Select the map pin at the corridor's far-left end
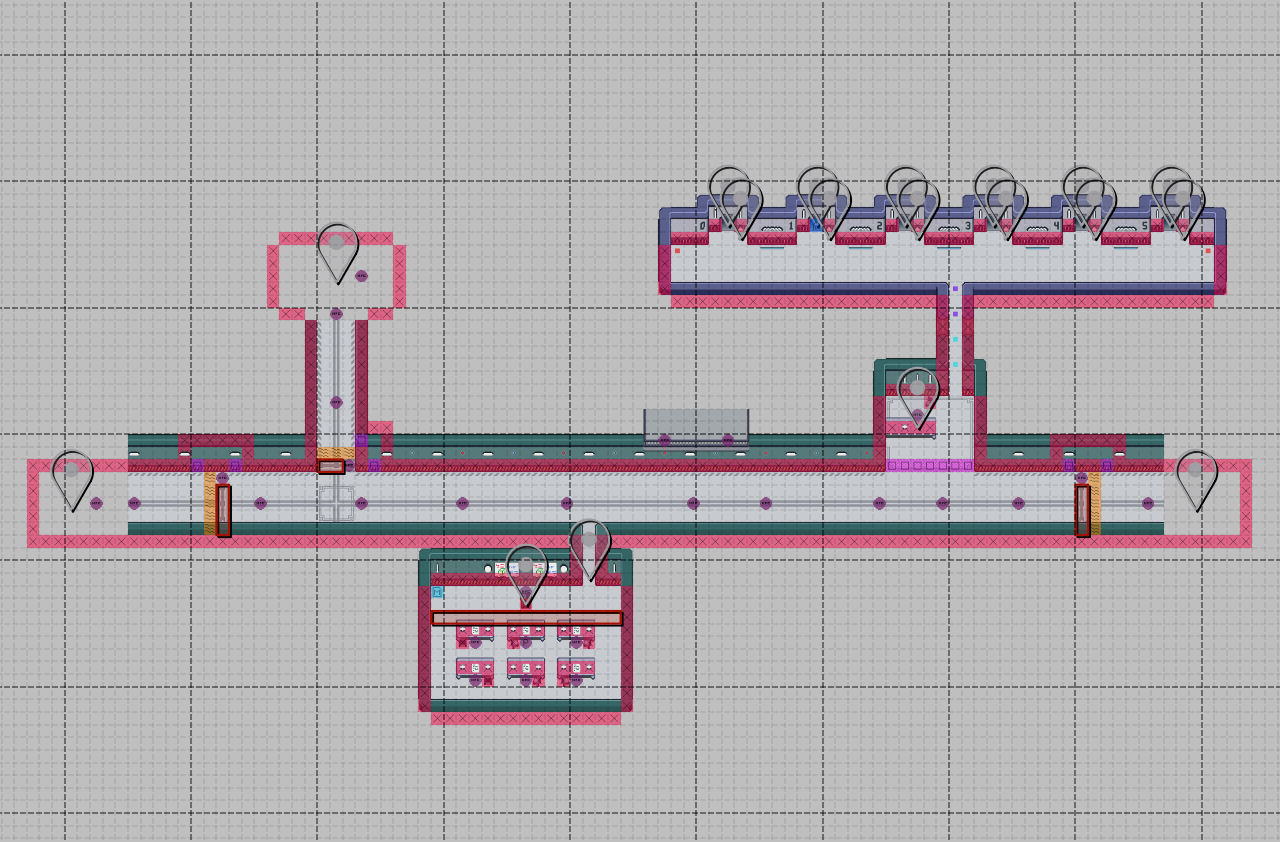The image size is (1280, 842). pos(72,480)
